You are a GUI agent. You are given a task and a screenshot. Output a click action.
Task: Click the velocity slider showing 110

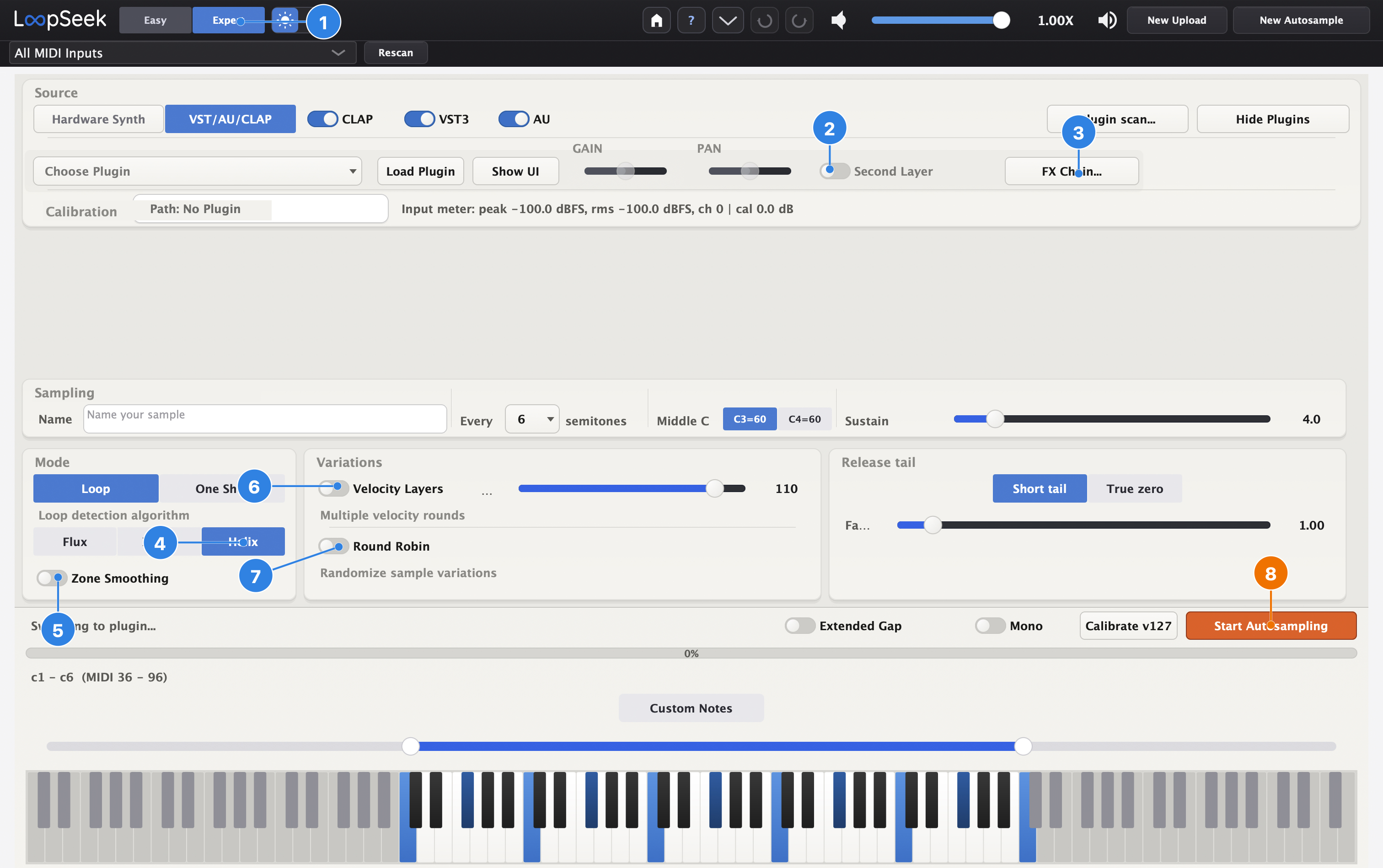[x=632, y=488]
